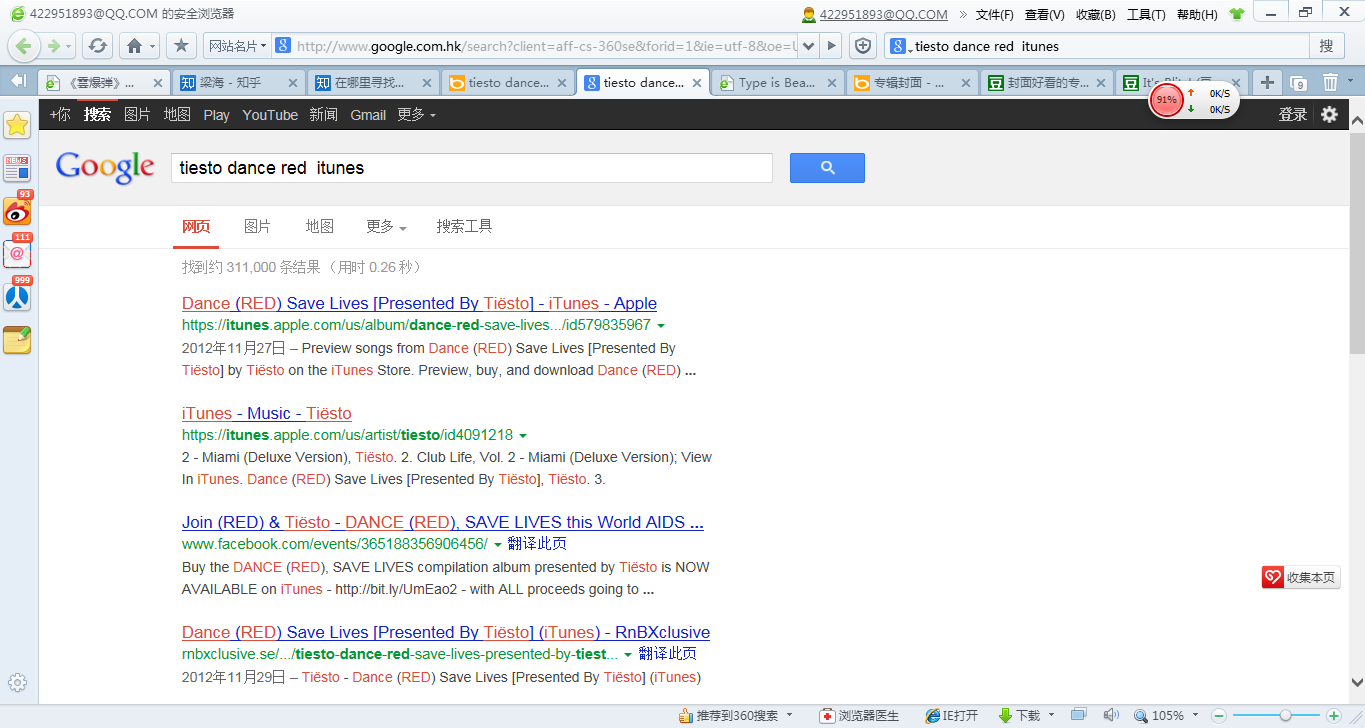Click the 91% memory accelerator ball
Viewport: 1365px width, 728px height.
coord(1166,100)
